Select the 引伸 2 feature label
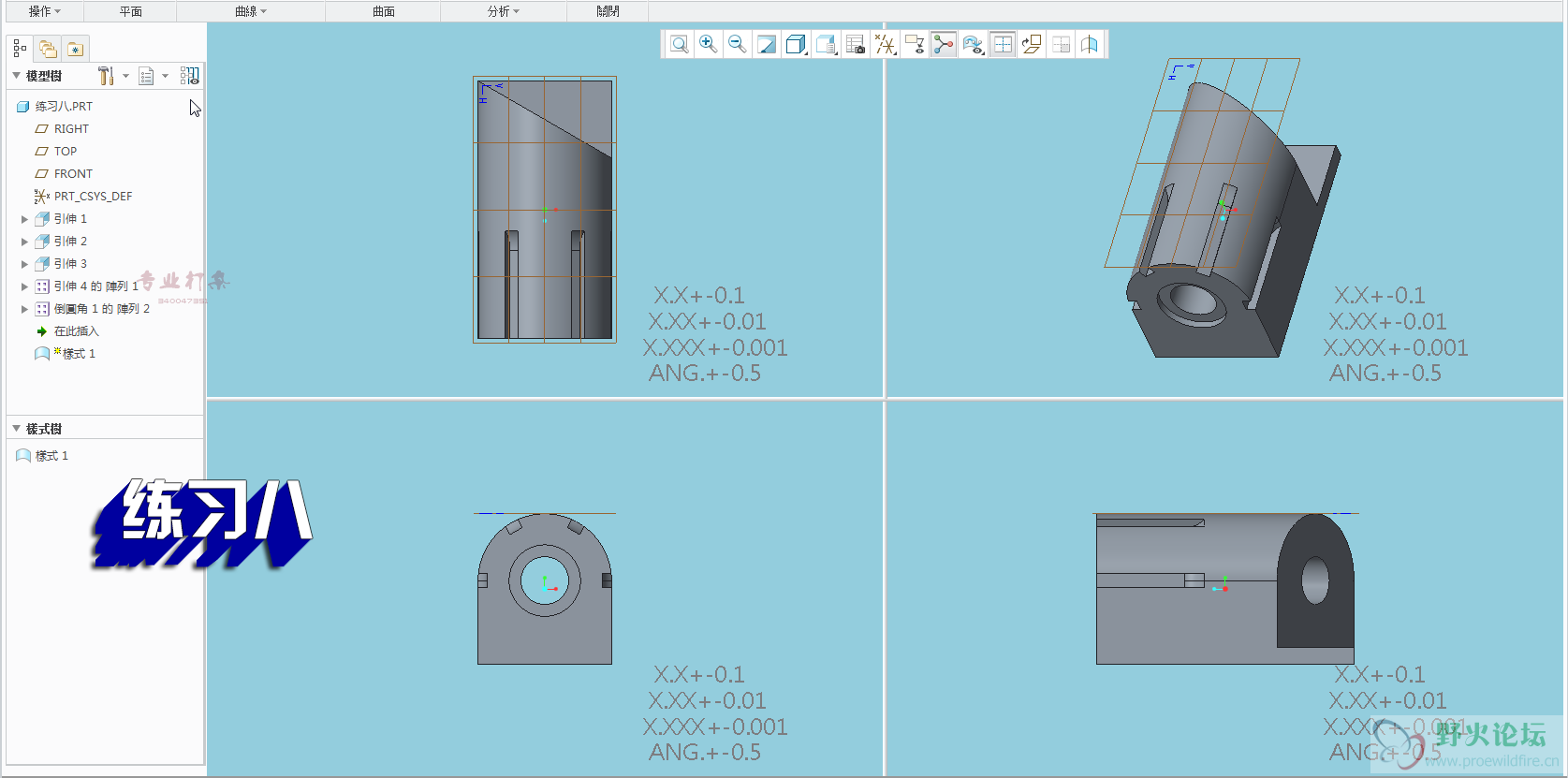The image size is (1568, 778). pyautogui.click(x=70, y=242)
